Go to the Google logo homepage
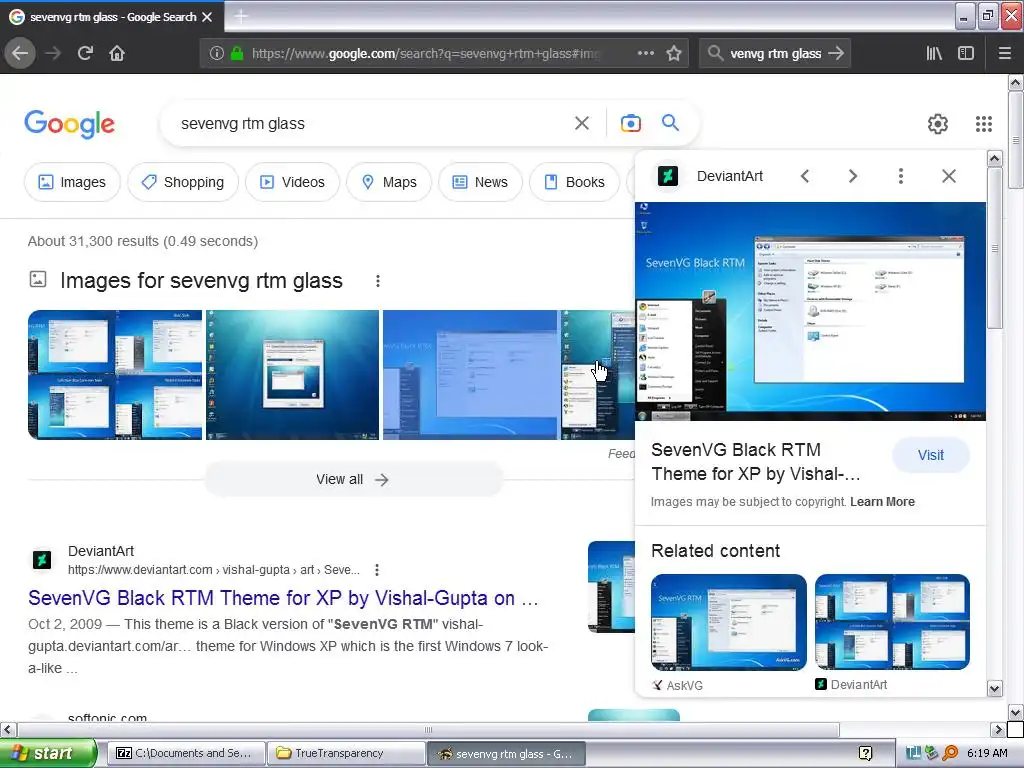This screenshot has height=768, width=1024. pyautogui.click(x=69, y=124)
